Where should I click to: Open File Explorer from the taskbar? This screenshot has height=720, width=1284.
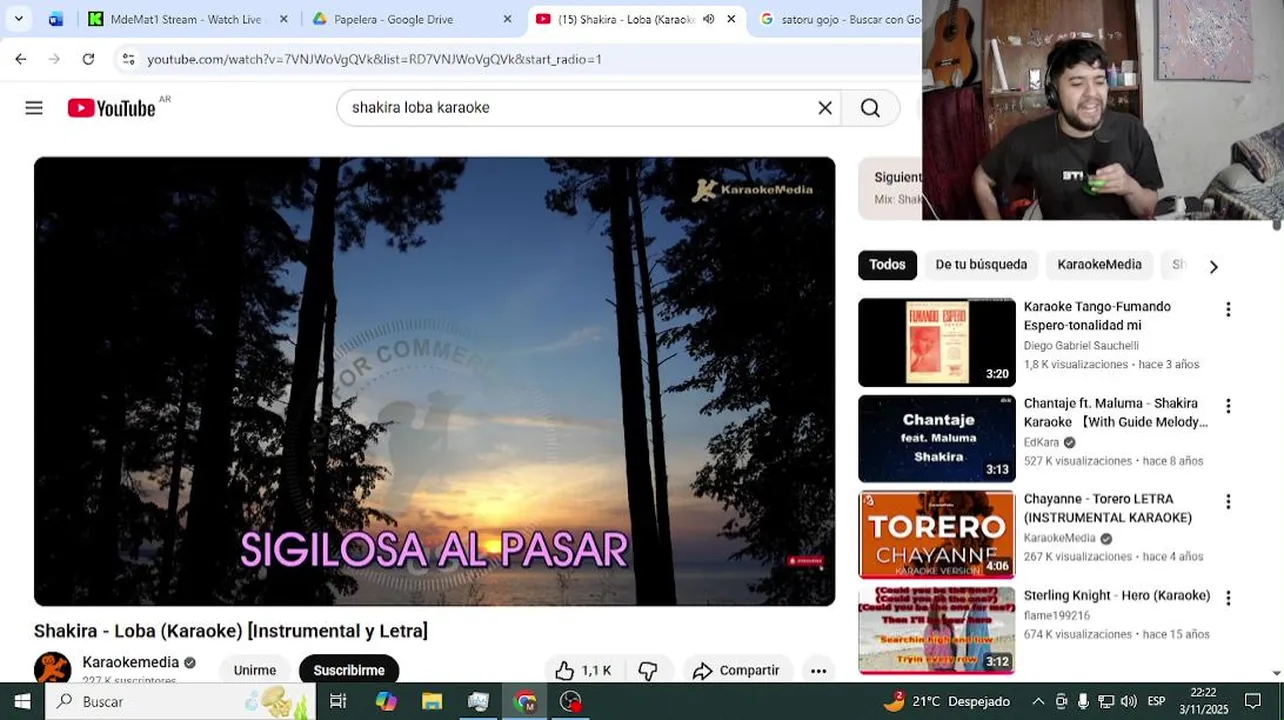(432, 701)
